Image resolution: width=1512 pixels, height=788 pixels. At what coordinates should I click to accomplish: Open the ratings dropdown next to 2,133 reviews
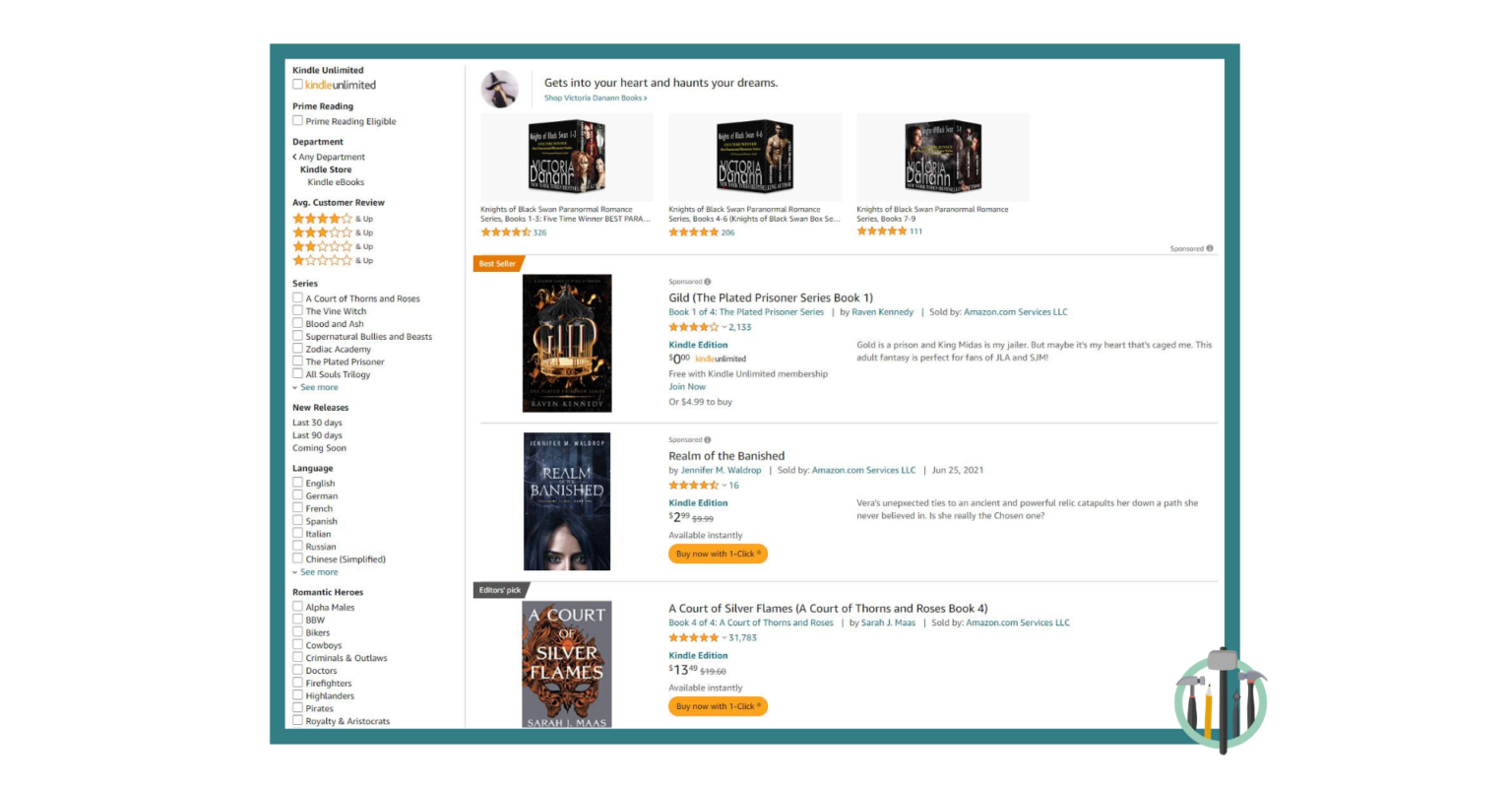(x=726, y=326)
